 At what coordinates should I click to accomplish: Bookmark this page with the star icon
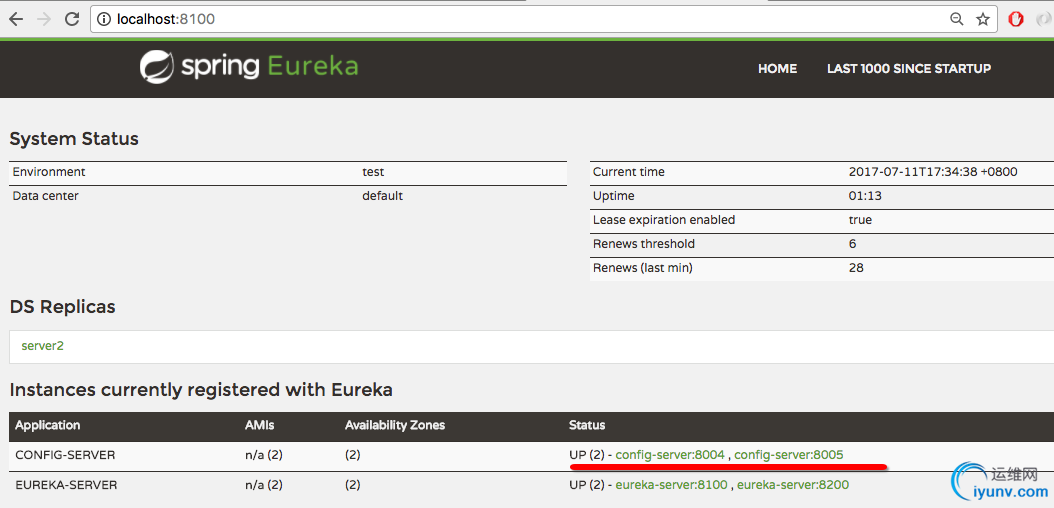point(983,19)
